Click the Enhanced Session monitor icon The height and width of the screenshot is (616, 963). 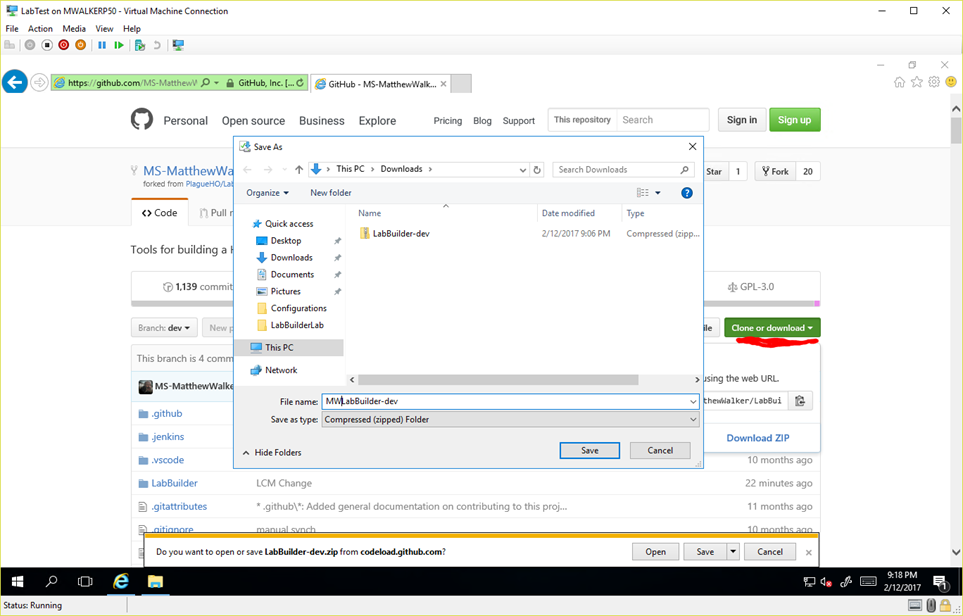pyautogui.click(x=178, y=45)
